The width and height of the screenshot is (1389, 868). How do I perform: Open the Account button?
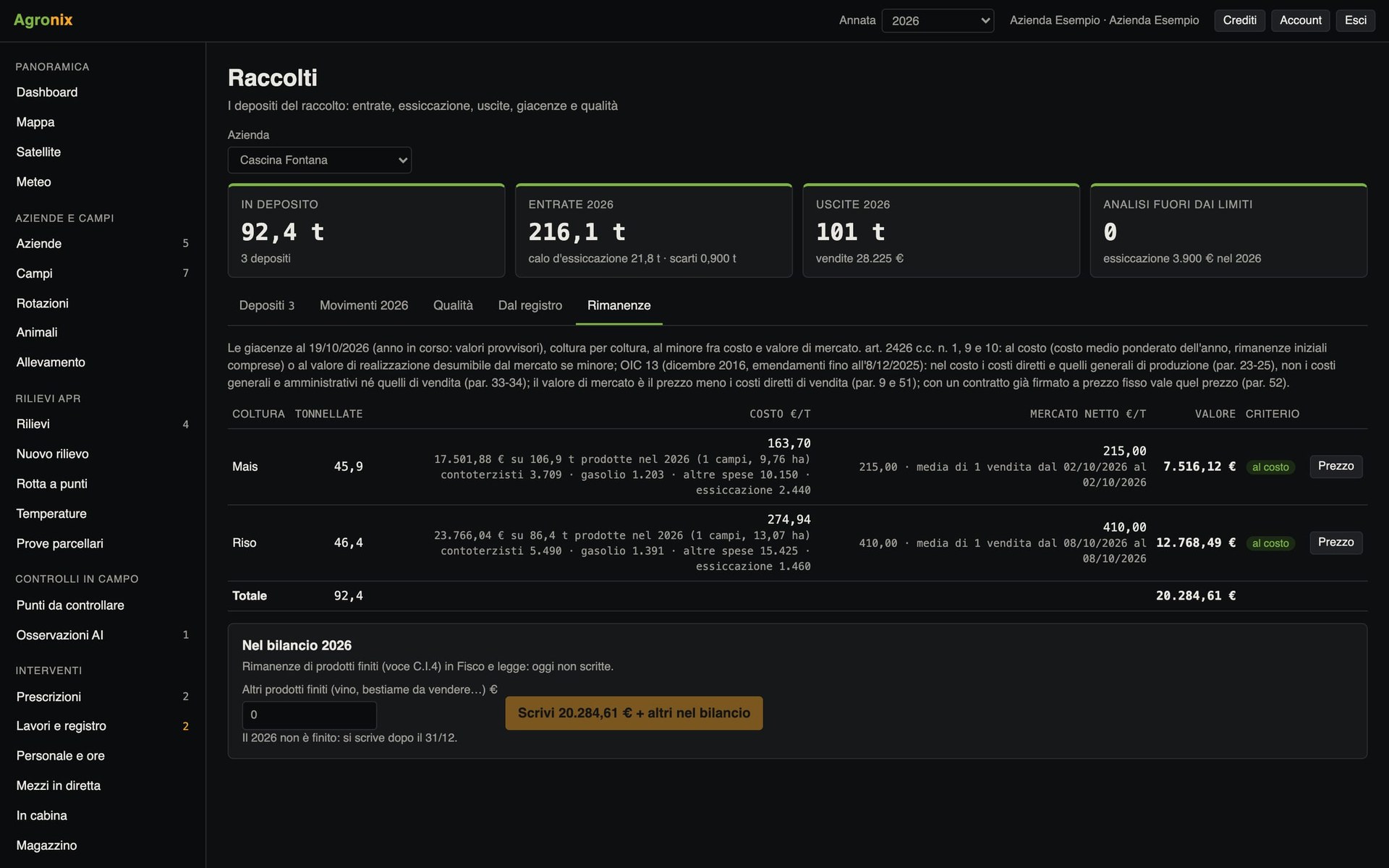pos(1300,20)
